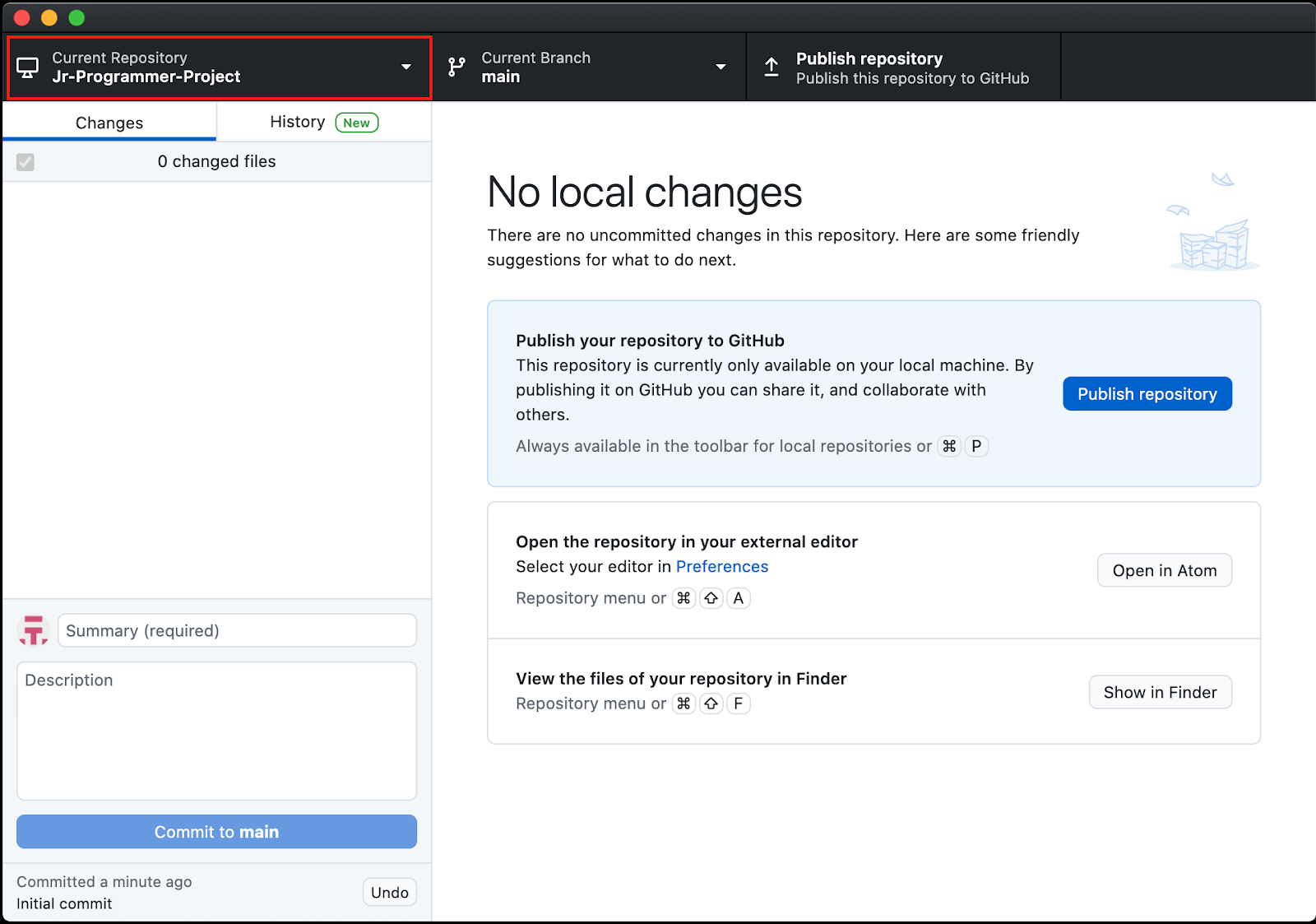Click the computer monitor repository icon
The height and width of the screenshot is (924, 1316).
[28, 67]
